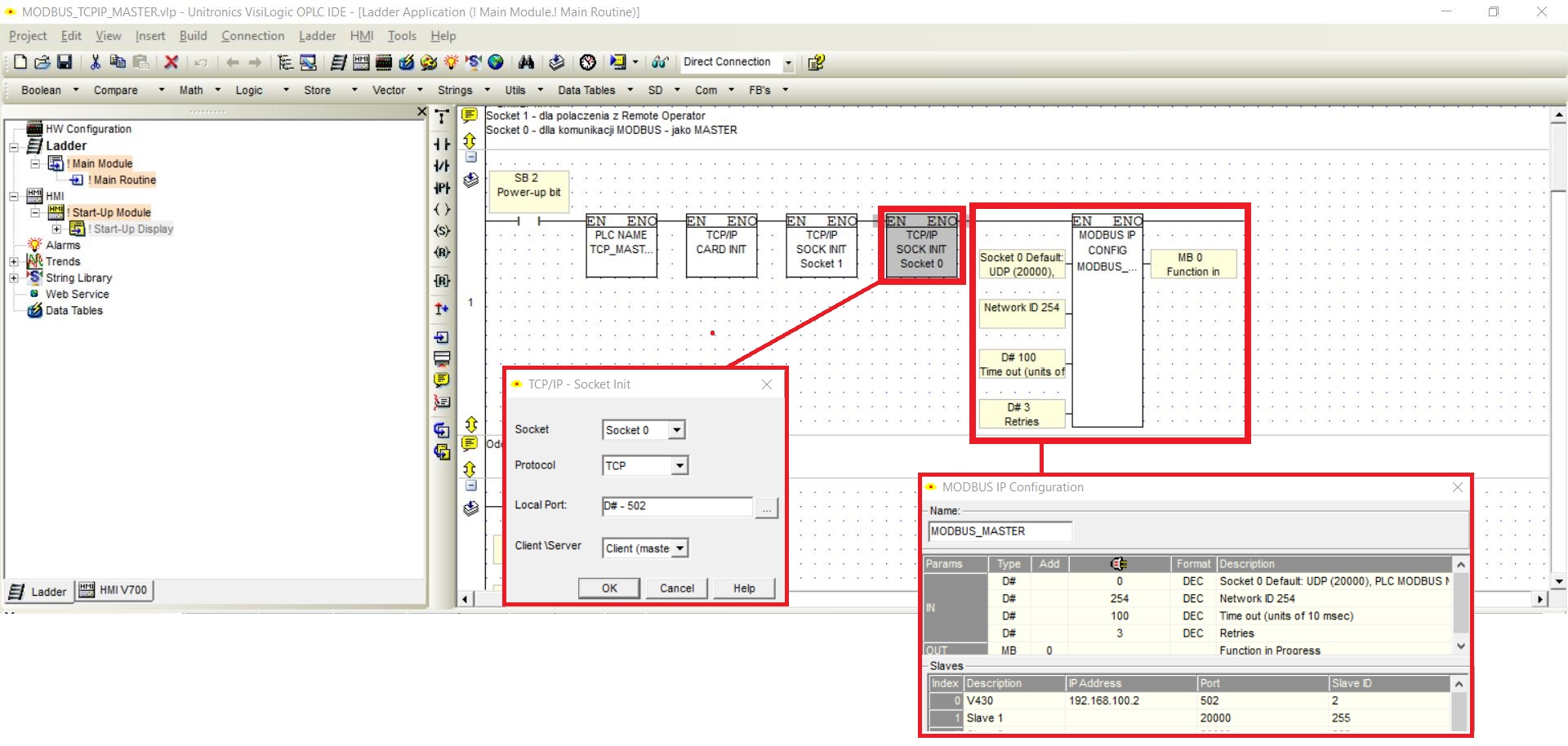Image resolution: width=1568 pixels, height=746 pixels.
Task: Click the red X delete icon
Action: (171, 62)
